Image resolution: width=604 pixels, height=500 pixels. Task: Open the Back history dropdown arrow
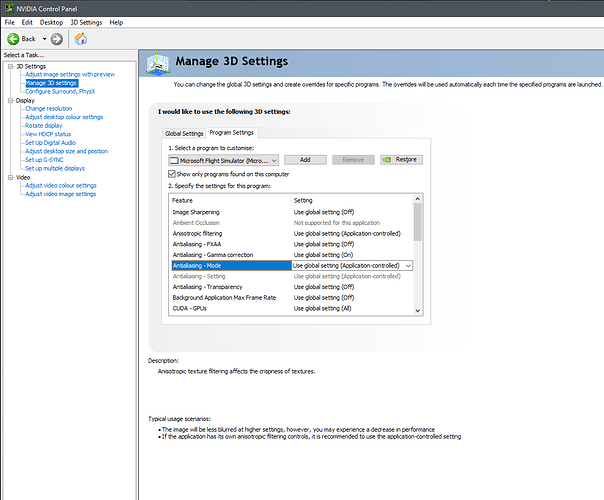(44, 39)
